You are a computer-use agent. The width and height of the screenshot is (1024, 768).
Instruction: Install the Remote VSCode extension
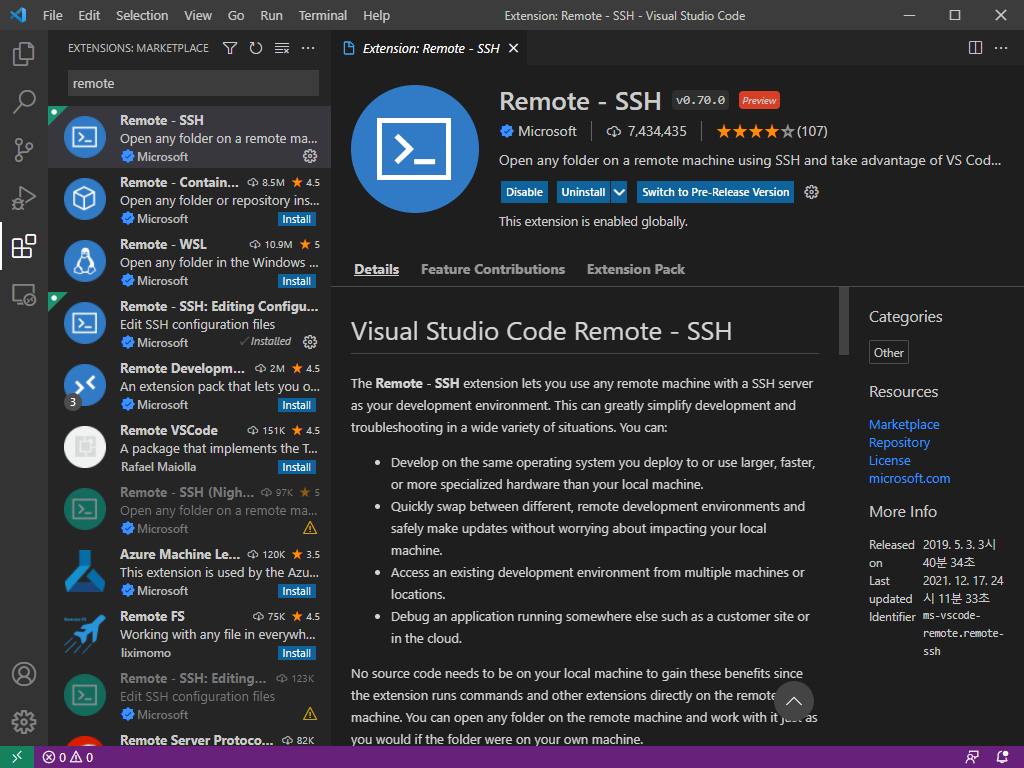click(x=296, y=467)
